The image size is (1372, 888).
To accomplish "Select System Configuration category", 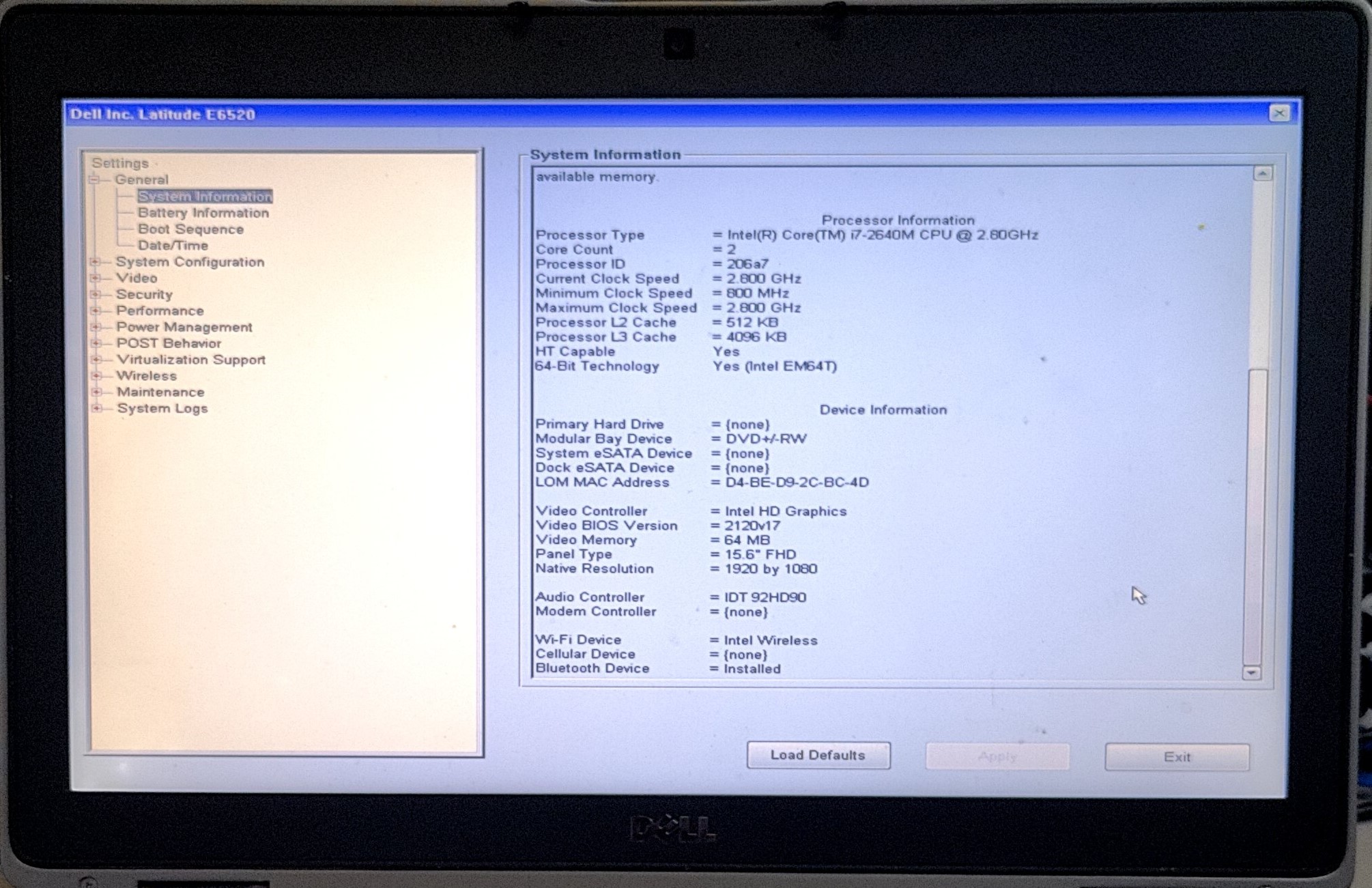I will [190, 262].
